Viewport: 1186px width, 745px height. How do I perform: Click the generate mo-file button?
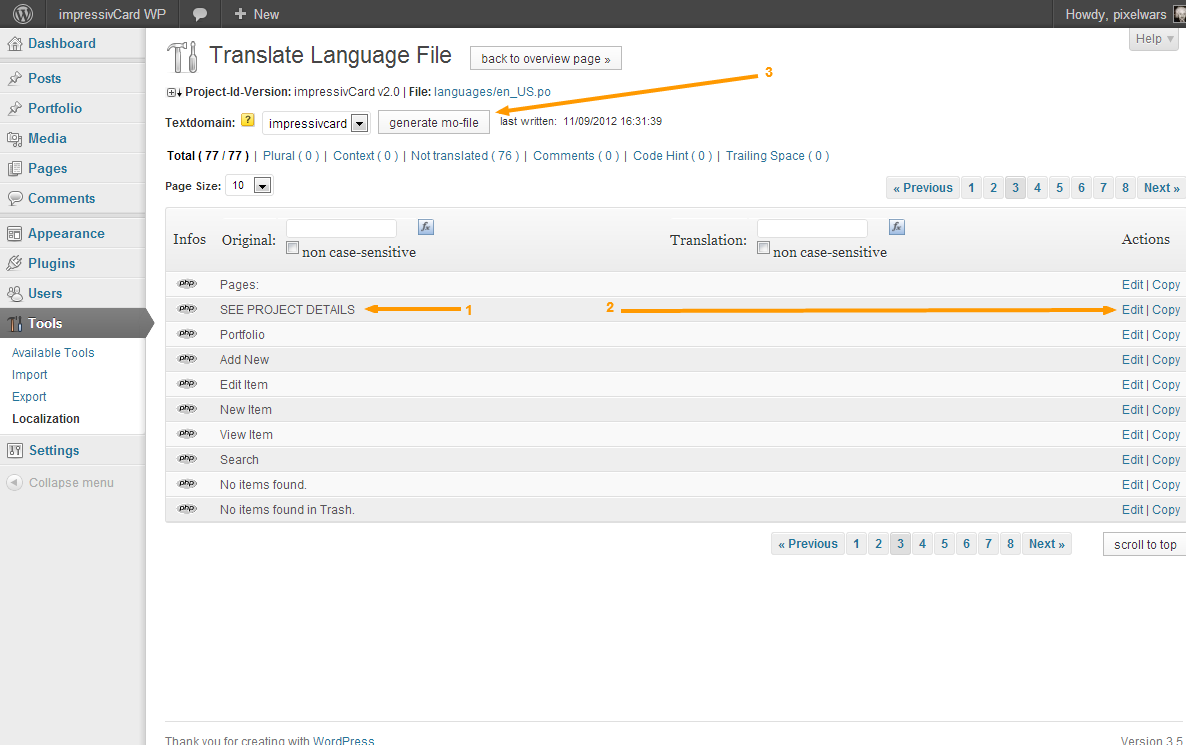(x=434, y=122)
